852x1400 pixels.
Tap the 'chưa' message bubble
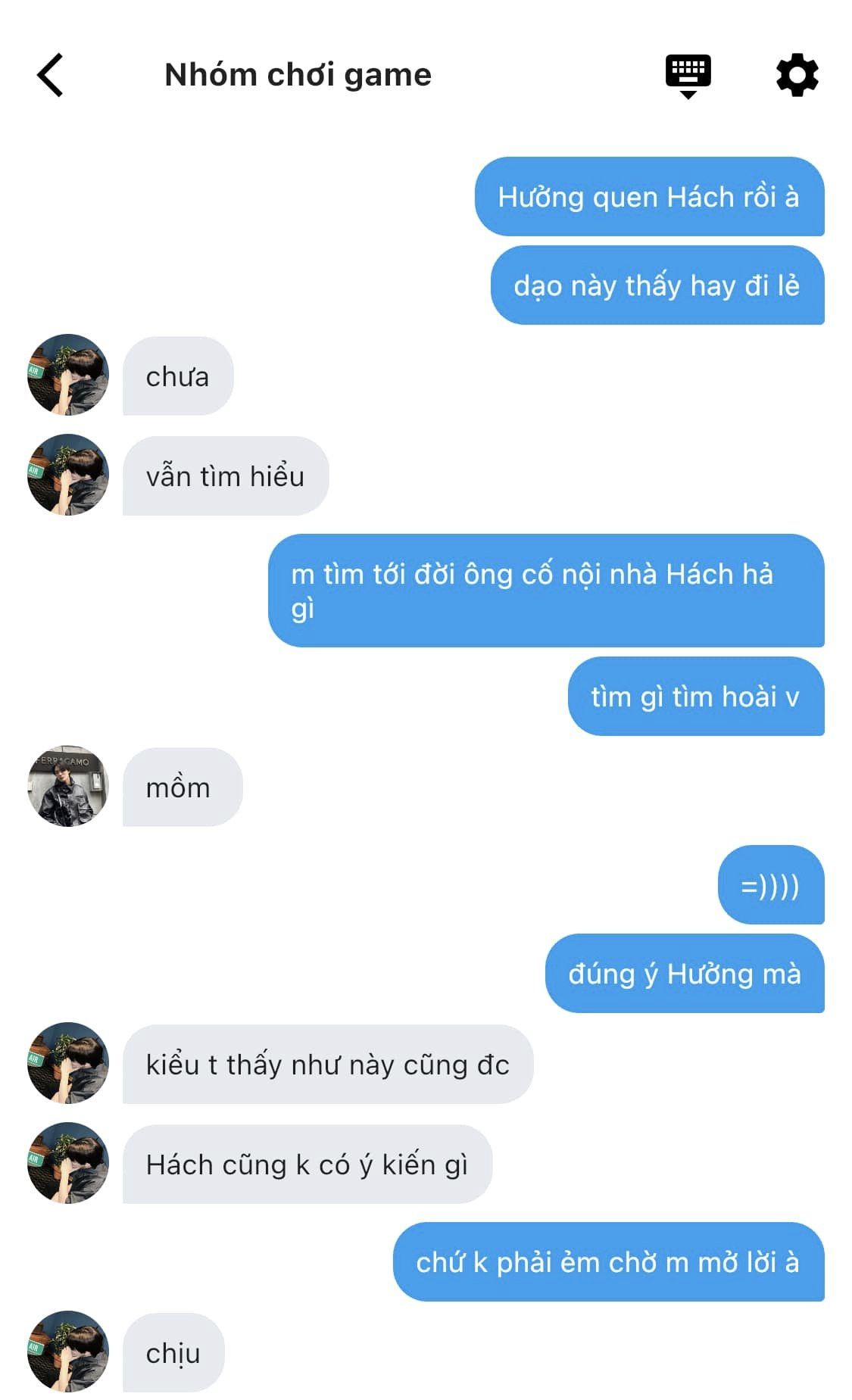[x=178, y=376]
